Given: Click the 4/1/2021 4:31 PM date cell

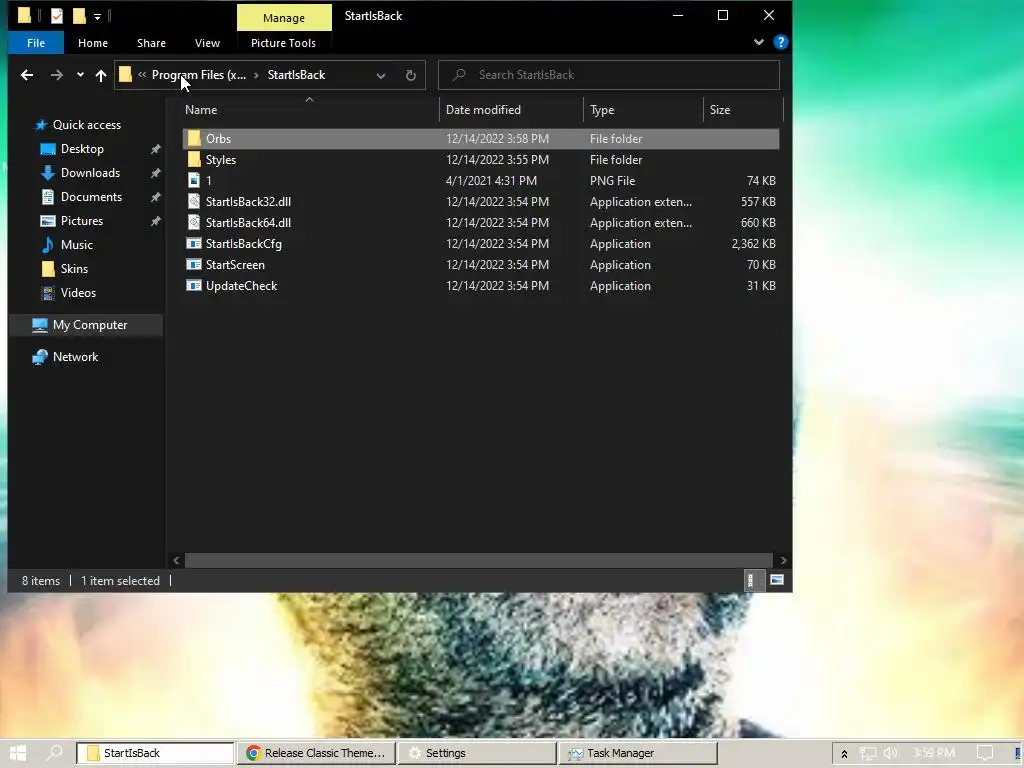Looking at the screenshot, I should coord(491,181).
